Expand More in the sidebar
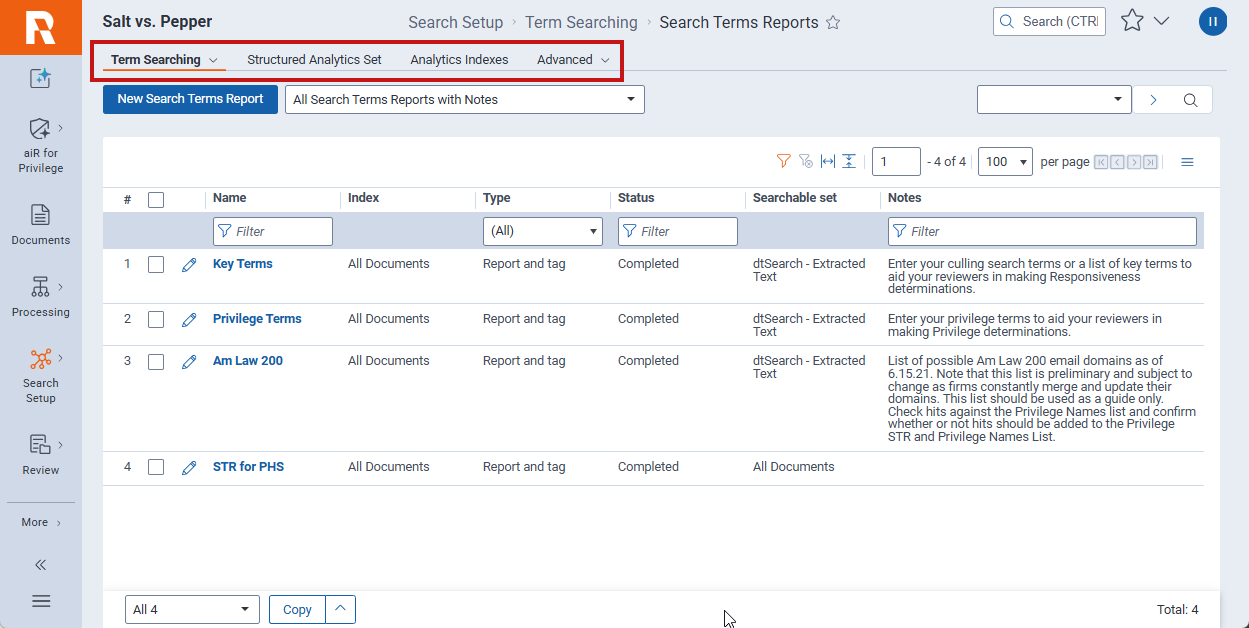Screen dimensions: 1249x628 (41, 523)
